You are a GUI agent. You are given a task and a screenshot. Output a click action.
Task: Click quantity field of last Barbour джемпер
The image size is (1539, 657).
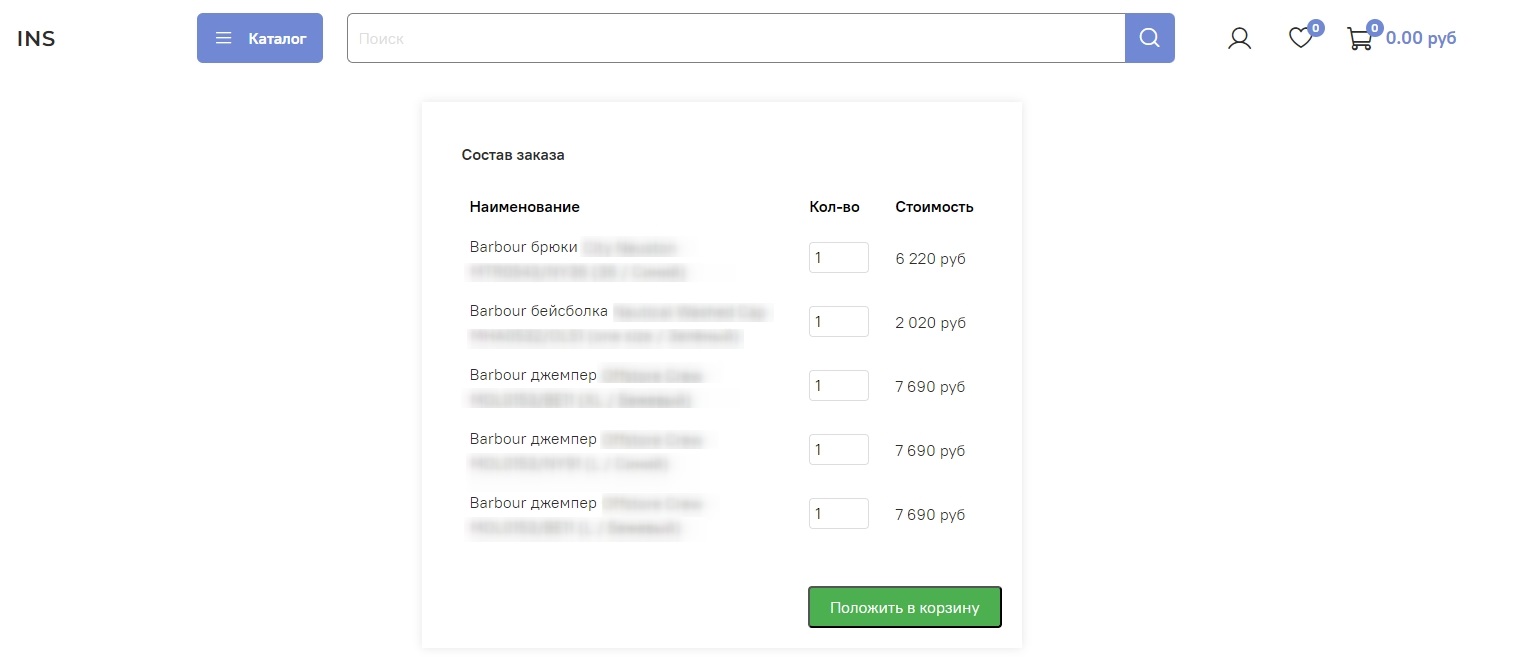tap(838, 514)
